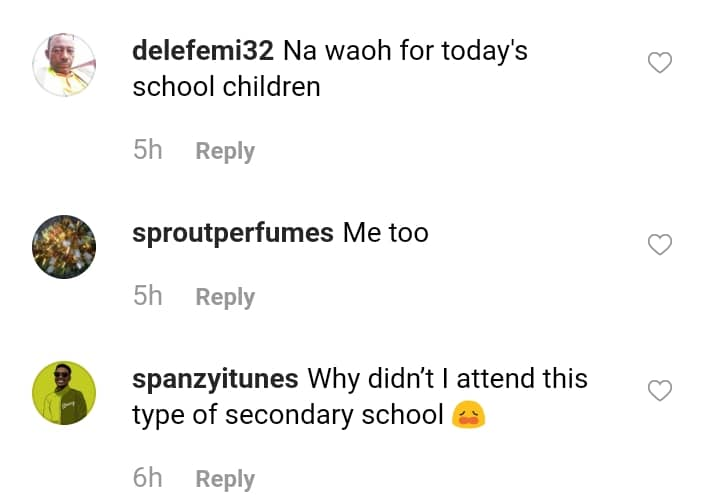This screenshot has height=499, width=720.
Task: Select the 'Me too' comment text
Action: tap(386, 233)
